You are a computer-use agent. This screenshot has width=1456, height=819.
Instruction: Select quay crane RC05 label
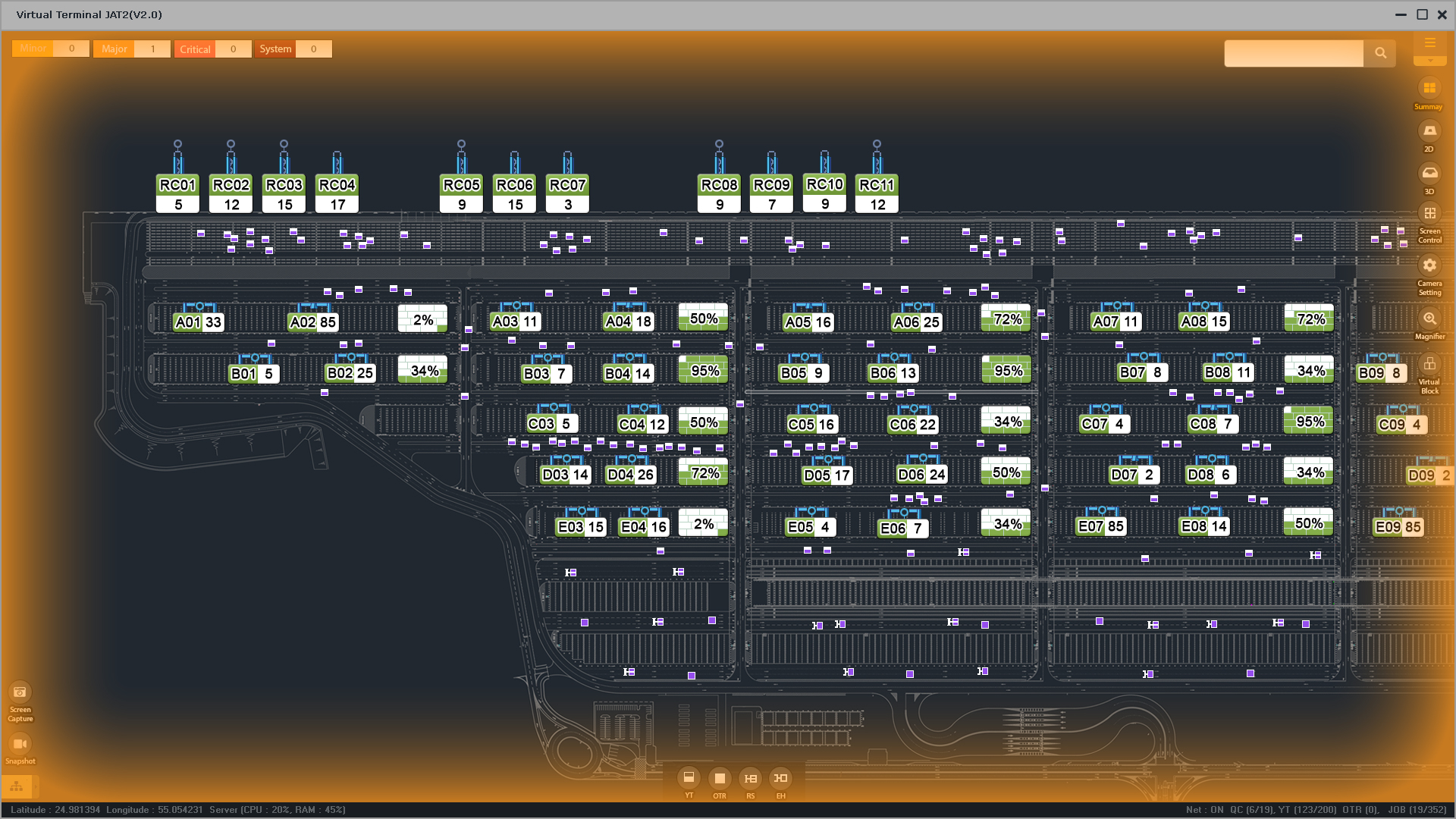[461, 185]
